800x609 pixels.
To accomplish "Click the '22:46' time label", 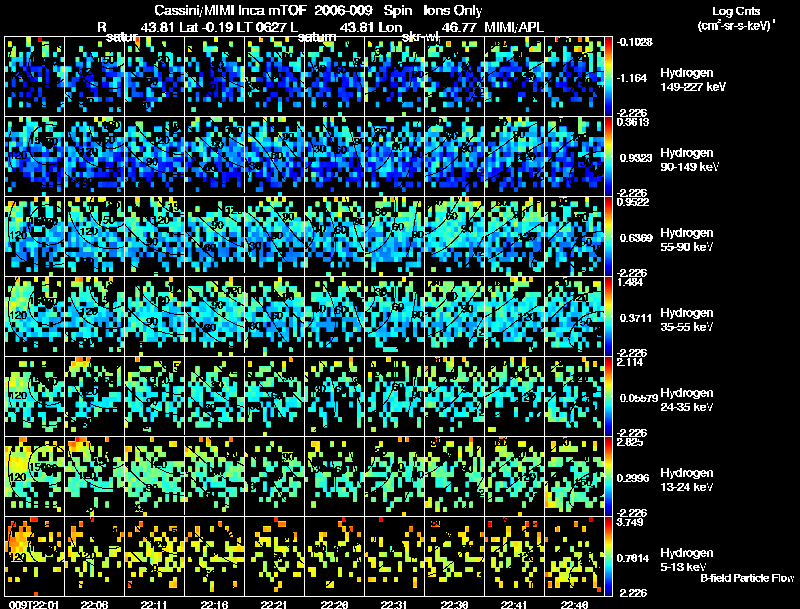I will pos(574,604).
